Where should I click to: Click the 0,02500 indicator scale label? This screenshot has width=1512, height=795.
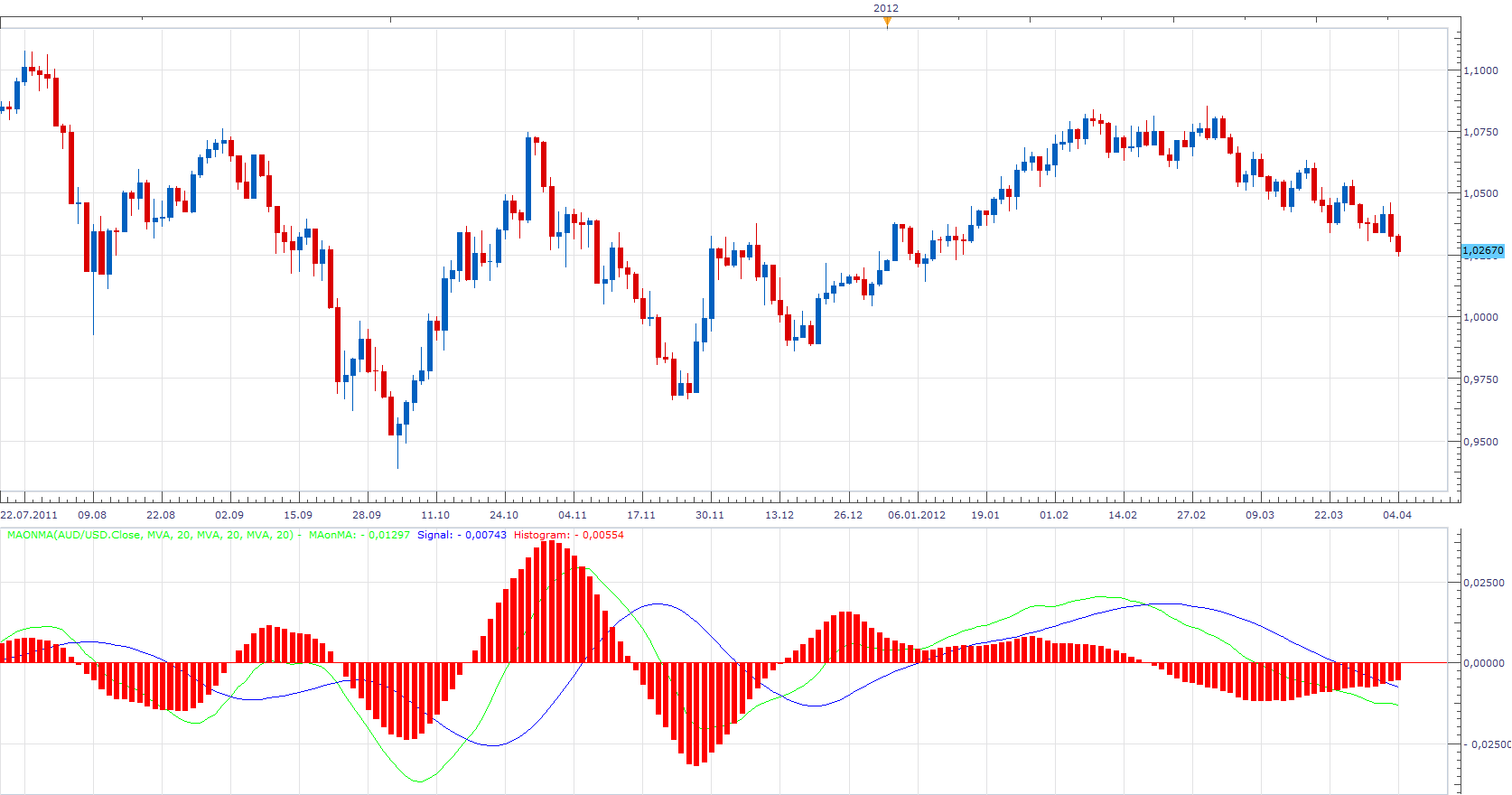[1484, 583]
